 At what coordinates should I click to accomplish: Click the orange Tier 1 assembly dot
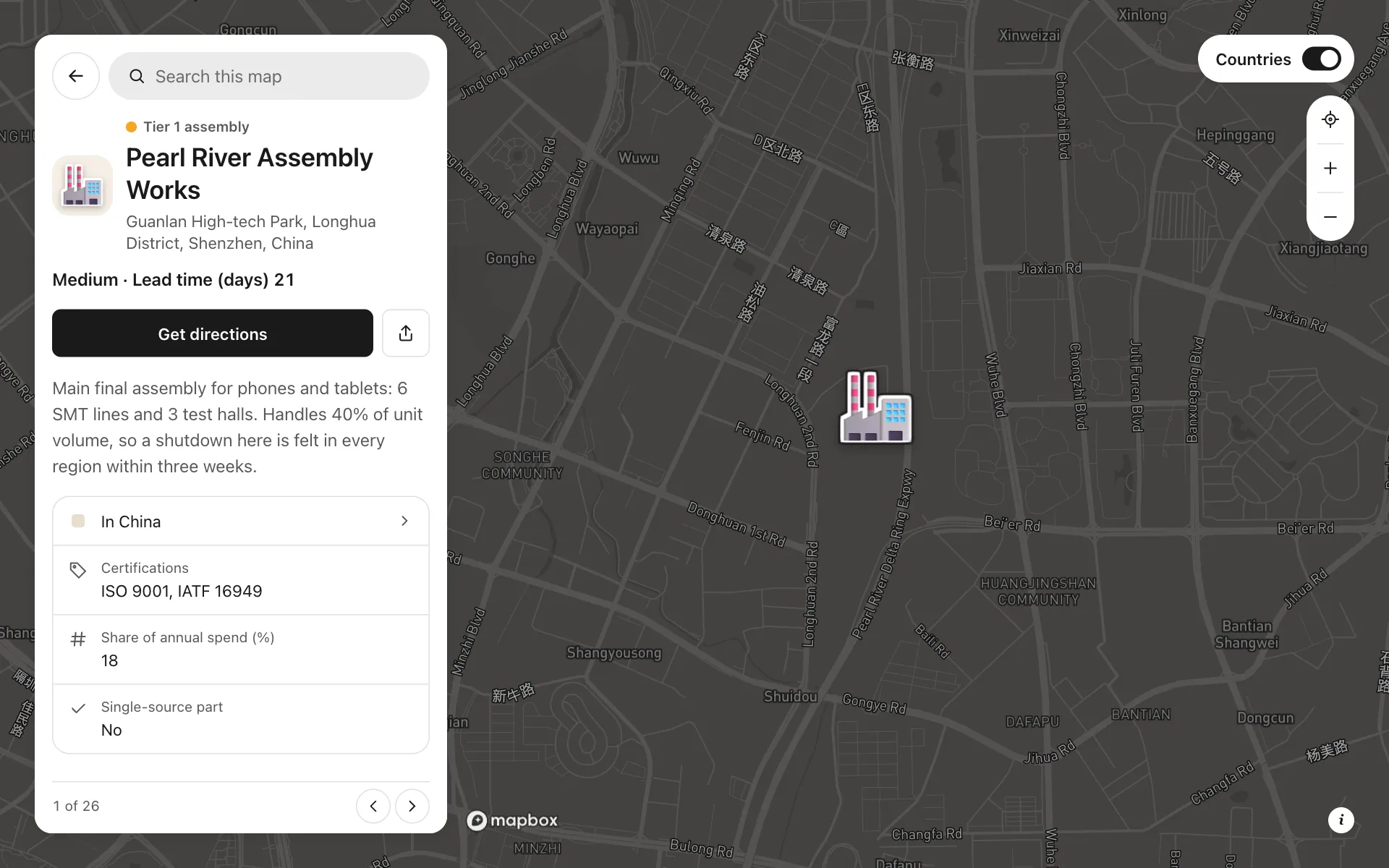[131, 127]
